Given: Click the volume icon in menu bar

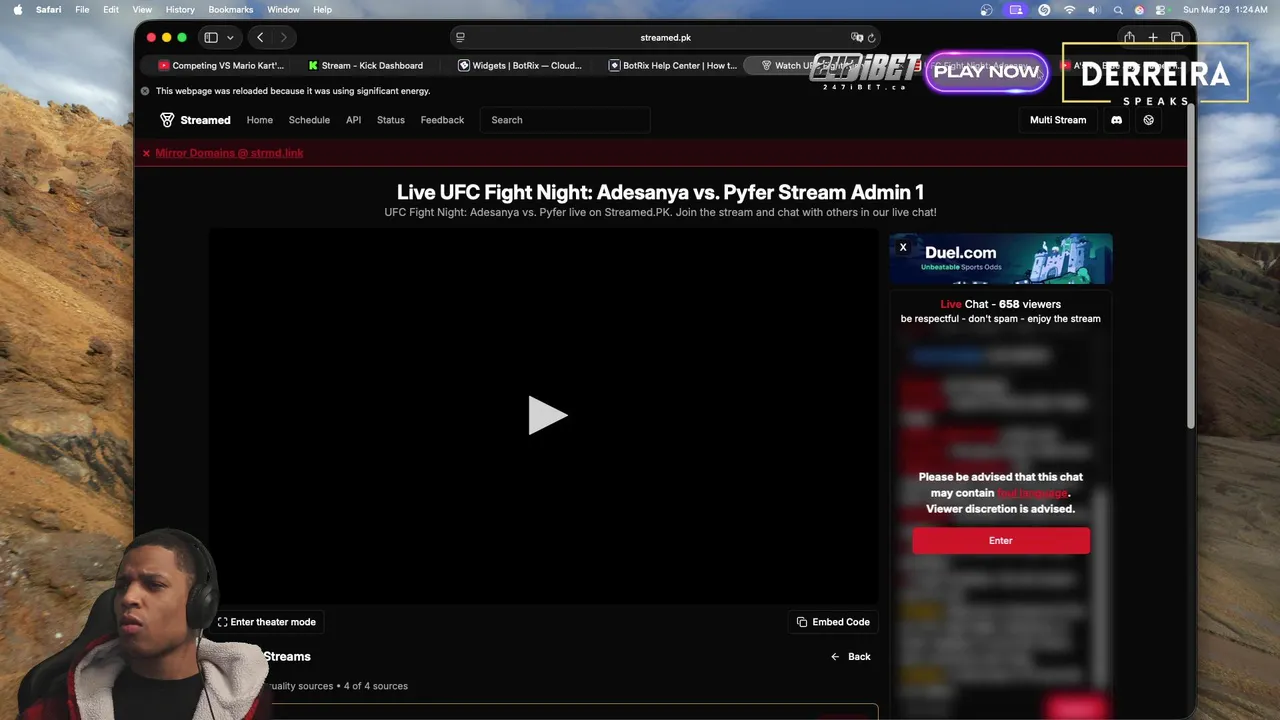Looking at the screenshot, I should [1093, 9].
